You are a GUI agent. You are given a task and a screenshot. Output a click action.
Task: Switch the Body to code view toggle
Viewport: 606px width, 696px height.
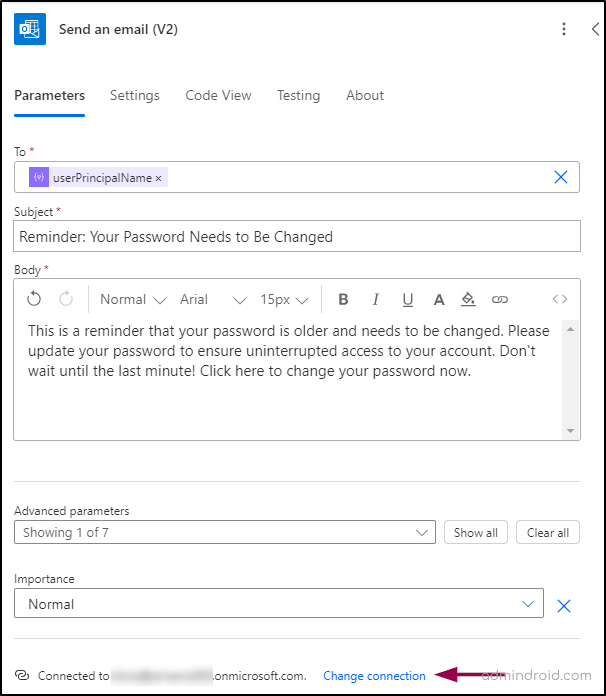tap(560, 299)
